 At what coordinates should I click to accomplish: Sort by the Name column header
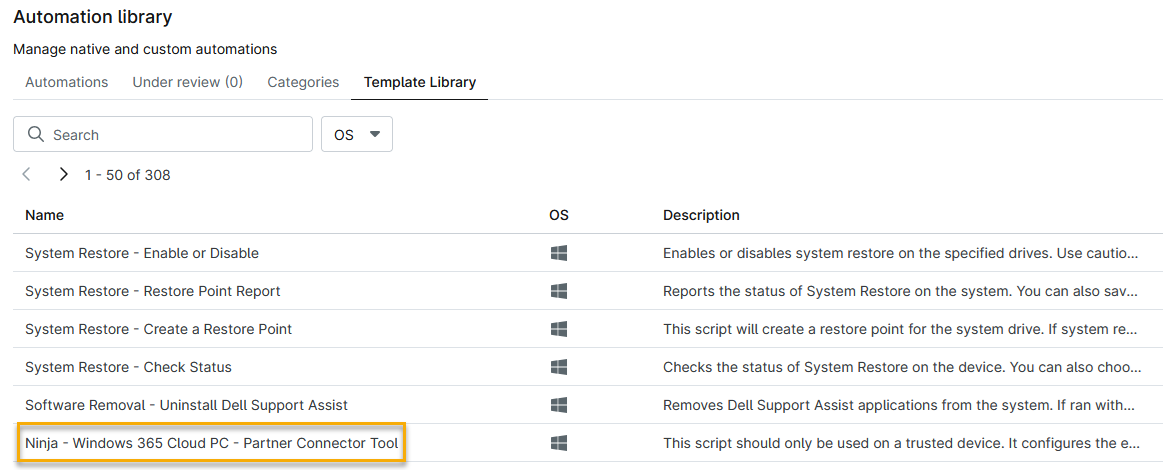[44, 215]
